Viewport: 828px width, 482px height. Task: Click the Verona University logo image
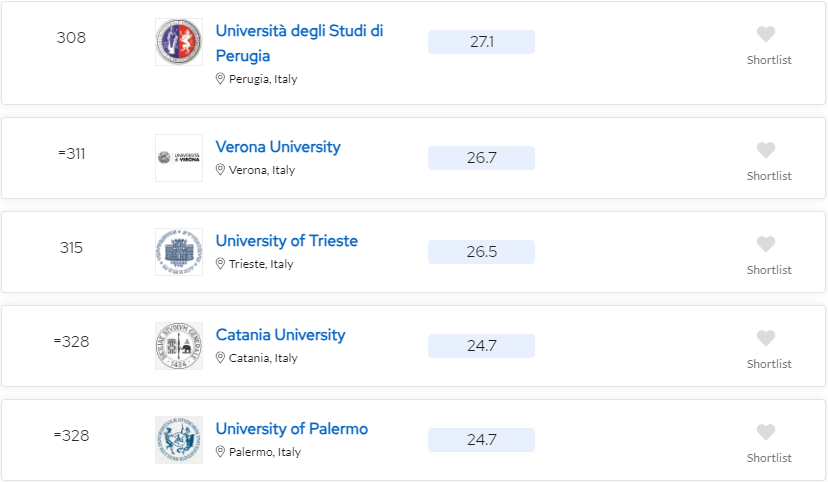179,158
